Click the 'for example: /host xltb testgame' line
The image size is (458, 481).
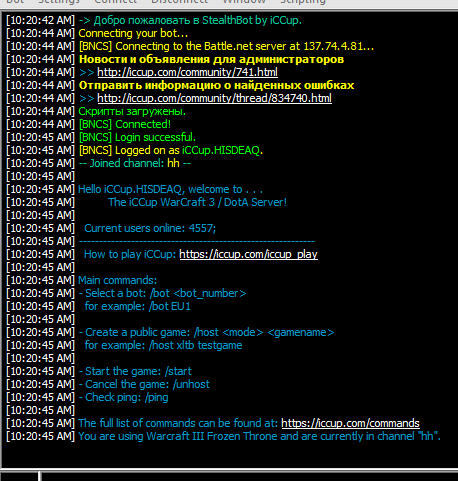pos(163,345)
